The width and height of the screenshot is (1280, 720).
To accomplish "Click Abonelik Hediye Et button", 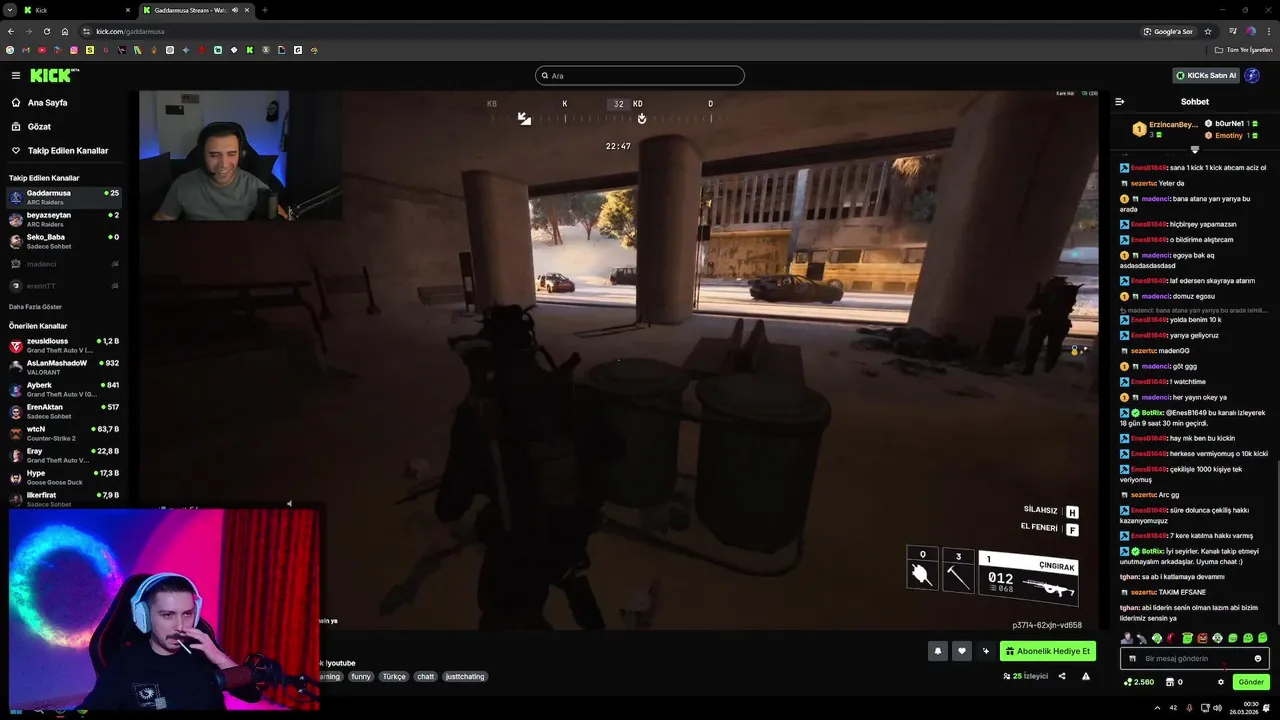I will click(x=1048, y=651).
